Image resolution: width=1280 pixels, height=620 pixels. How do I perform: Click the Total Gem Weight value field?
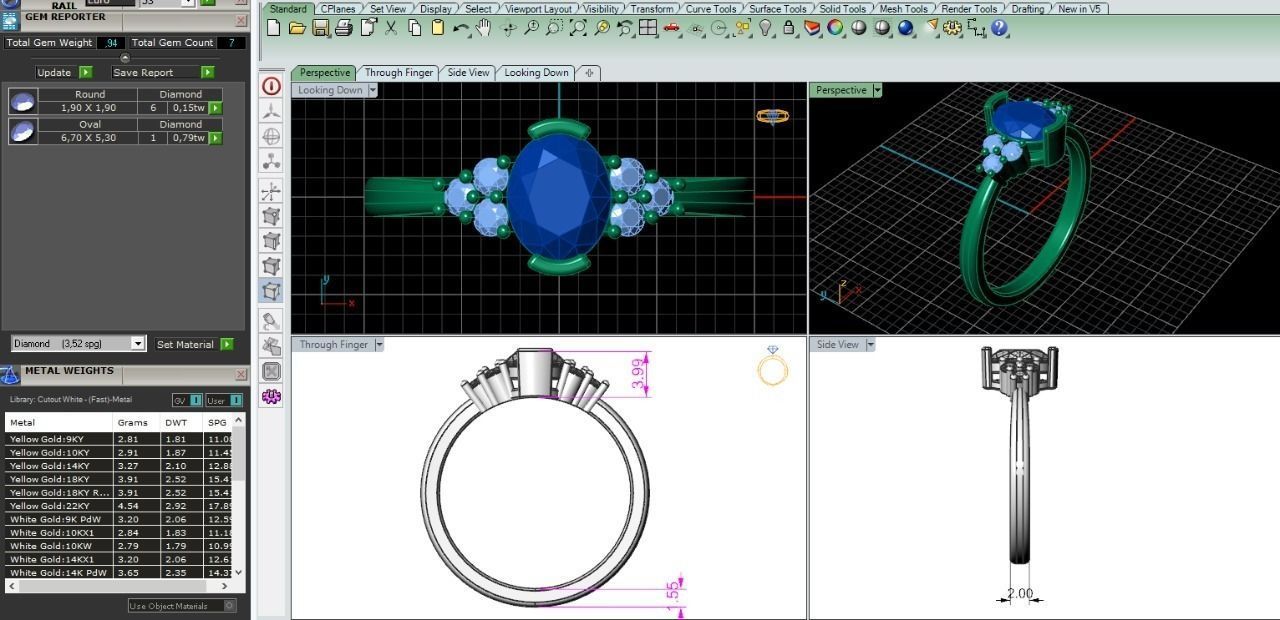click(x=110, y=43)
